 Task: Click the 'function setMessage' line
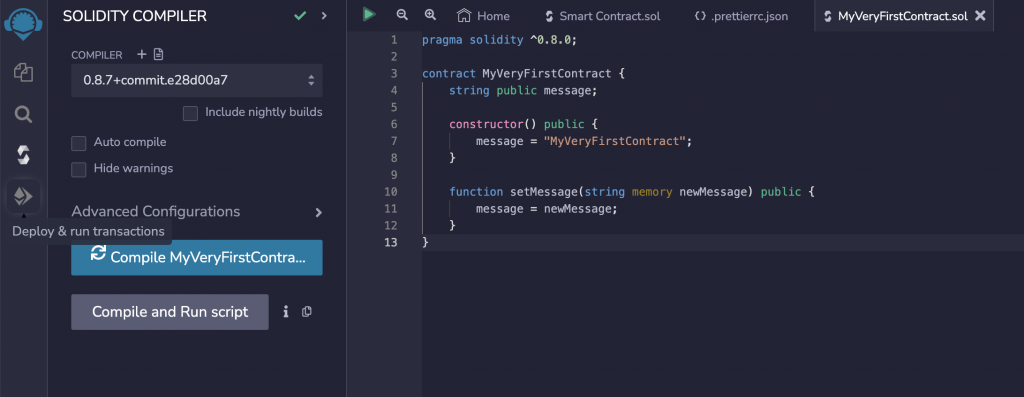click(632, 192)
